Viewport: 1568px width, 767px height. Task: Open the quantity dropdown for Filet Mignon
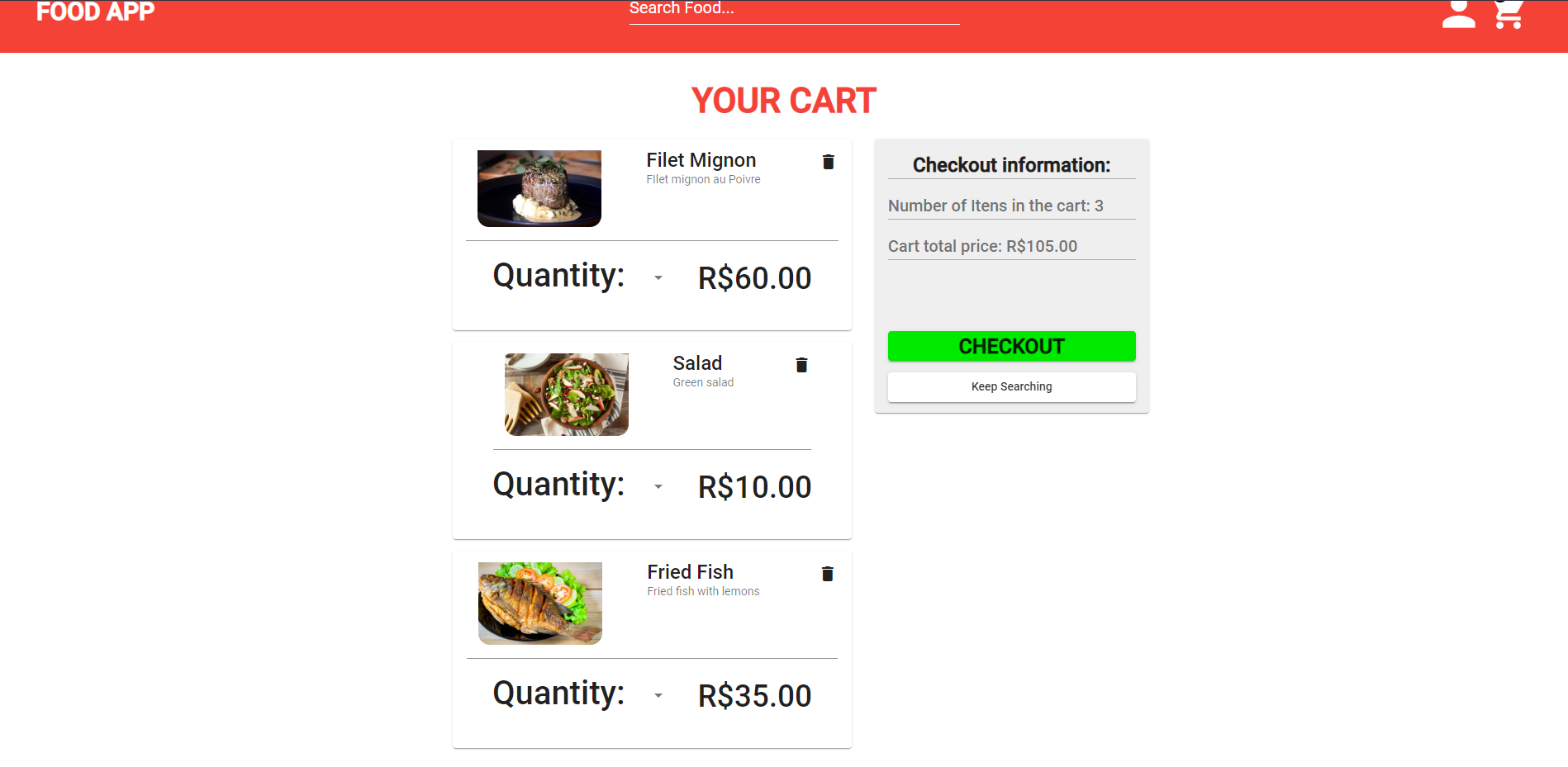658,278
